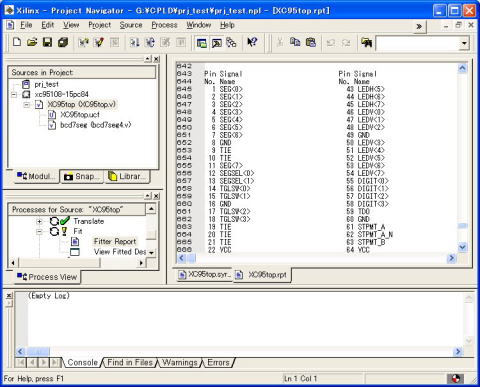Select the XC95top.rpt editor tab
This screenshot has height=387, width=480.
(262, 275)
